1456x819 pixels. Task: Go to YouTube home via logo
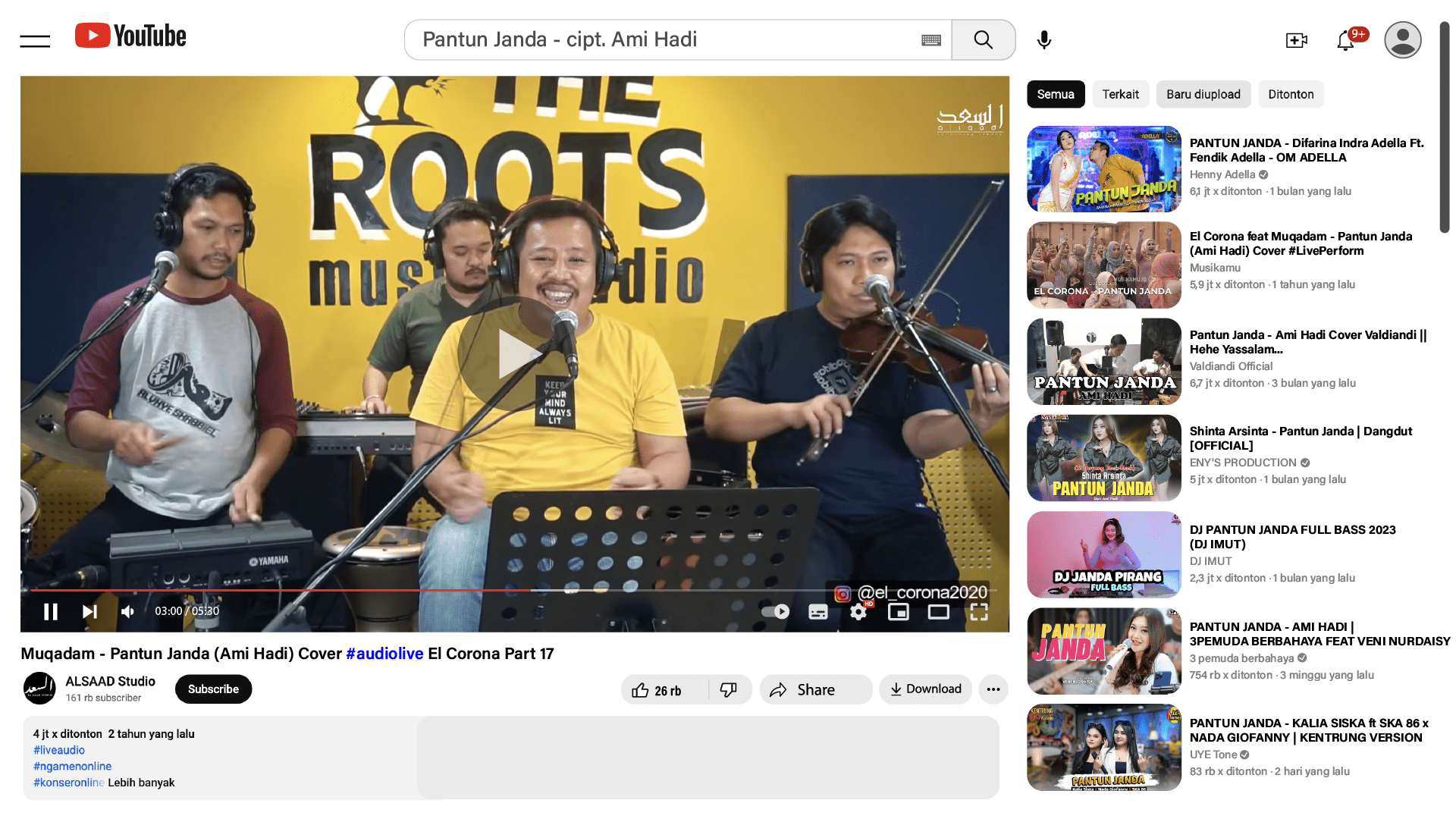tap(130, 36)
